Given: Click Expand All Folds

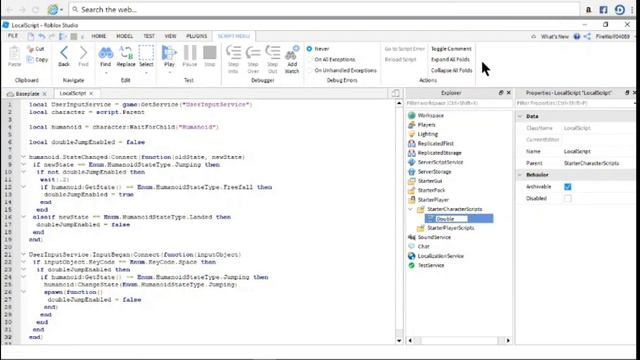Looking at the screenshot, I should [x=450, y=60].
